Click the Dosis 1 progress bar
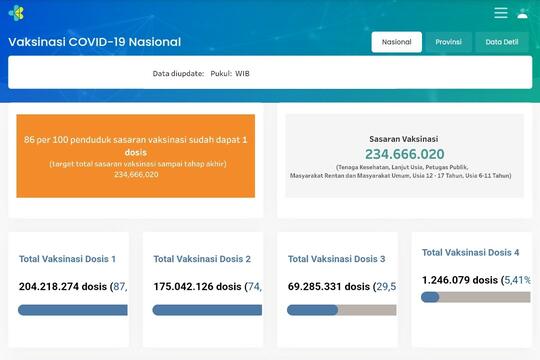Screen dimensions: 540x360 [x=73, y=310]
